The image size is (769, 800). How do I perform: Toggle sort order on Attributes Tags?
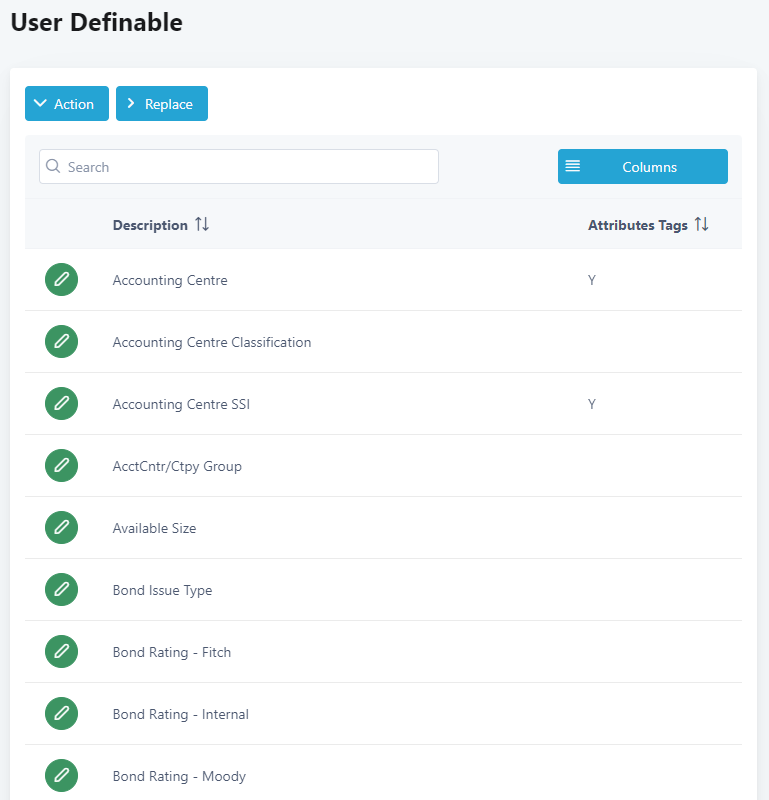click(x=701, y=225)
